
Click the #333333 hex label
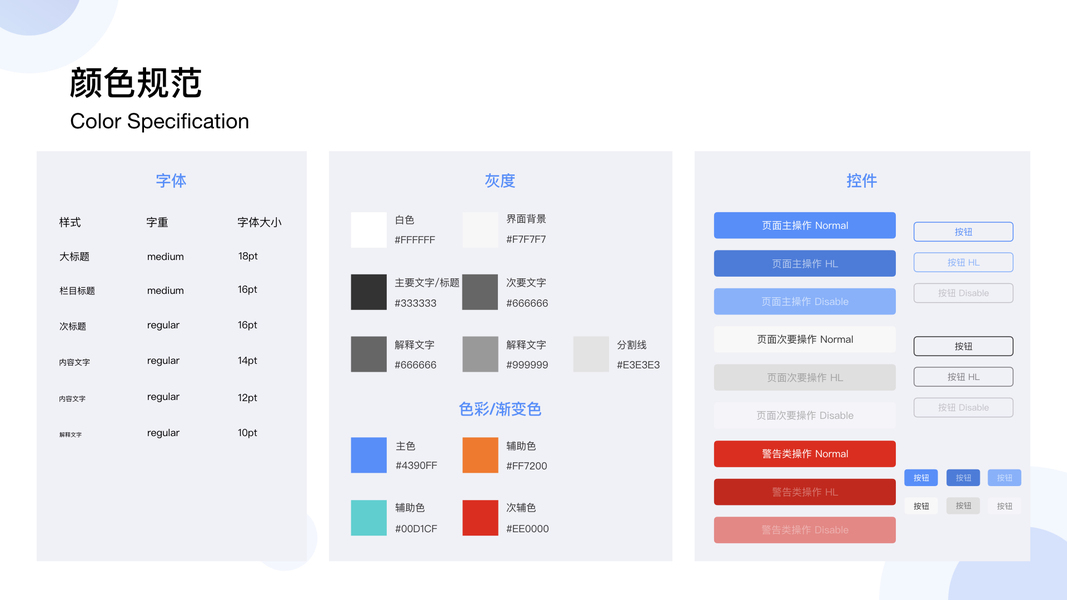[x=416, y=303]
